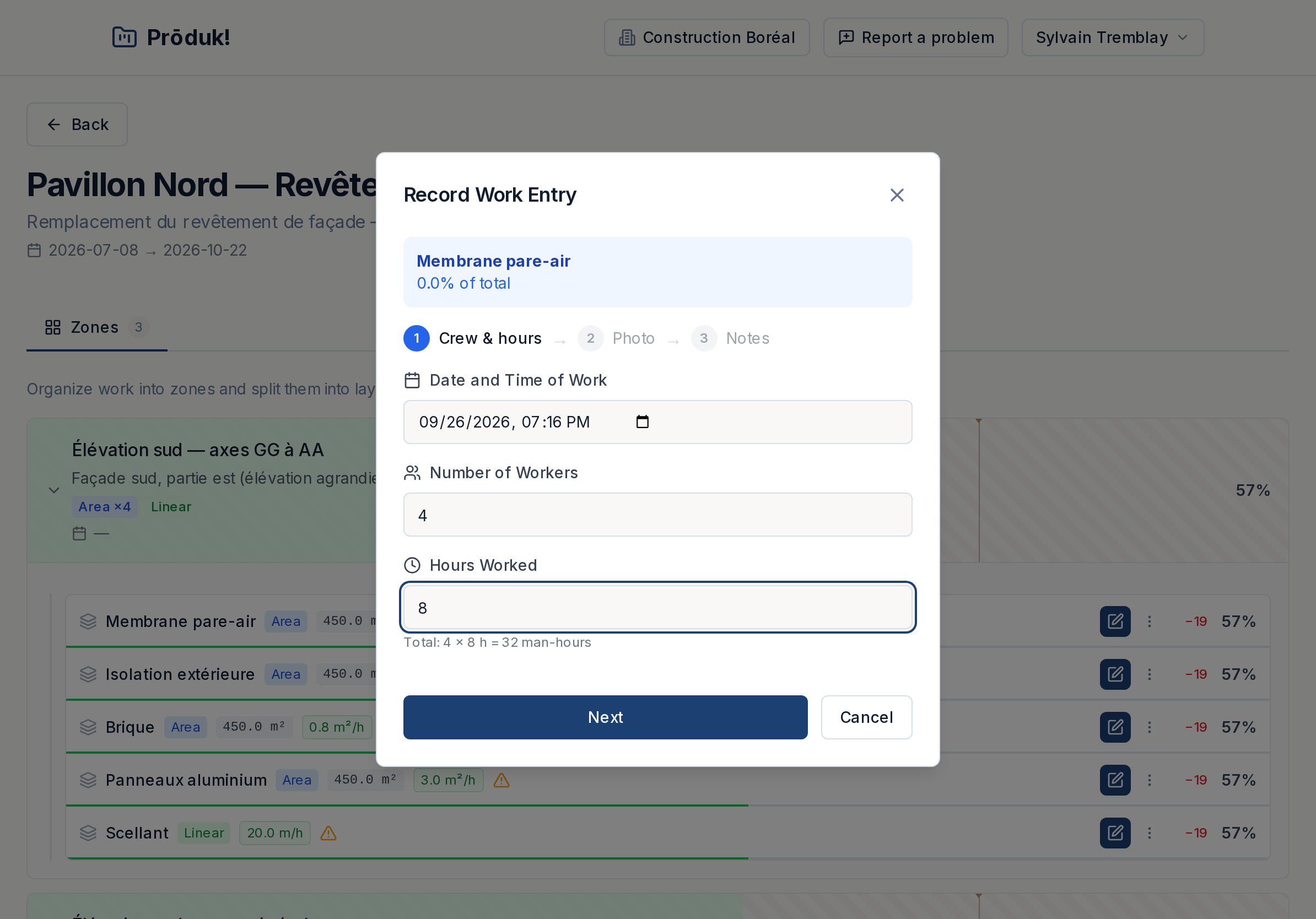Open more options for Scellant row
1316x919 pixels.
click(1149, 832)
